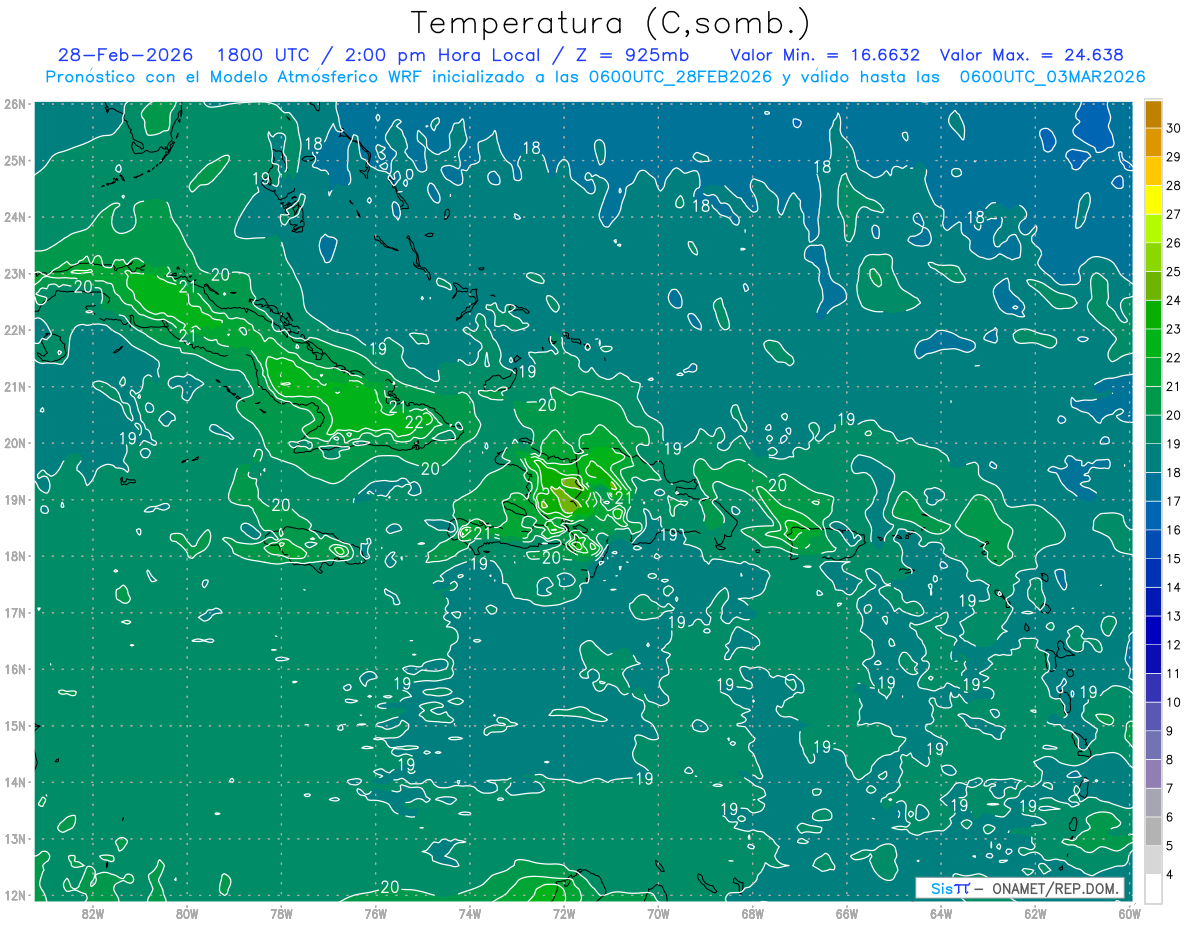Click the '26N' latitude axis label

pyautogui.click(x=14, y=104)
